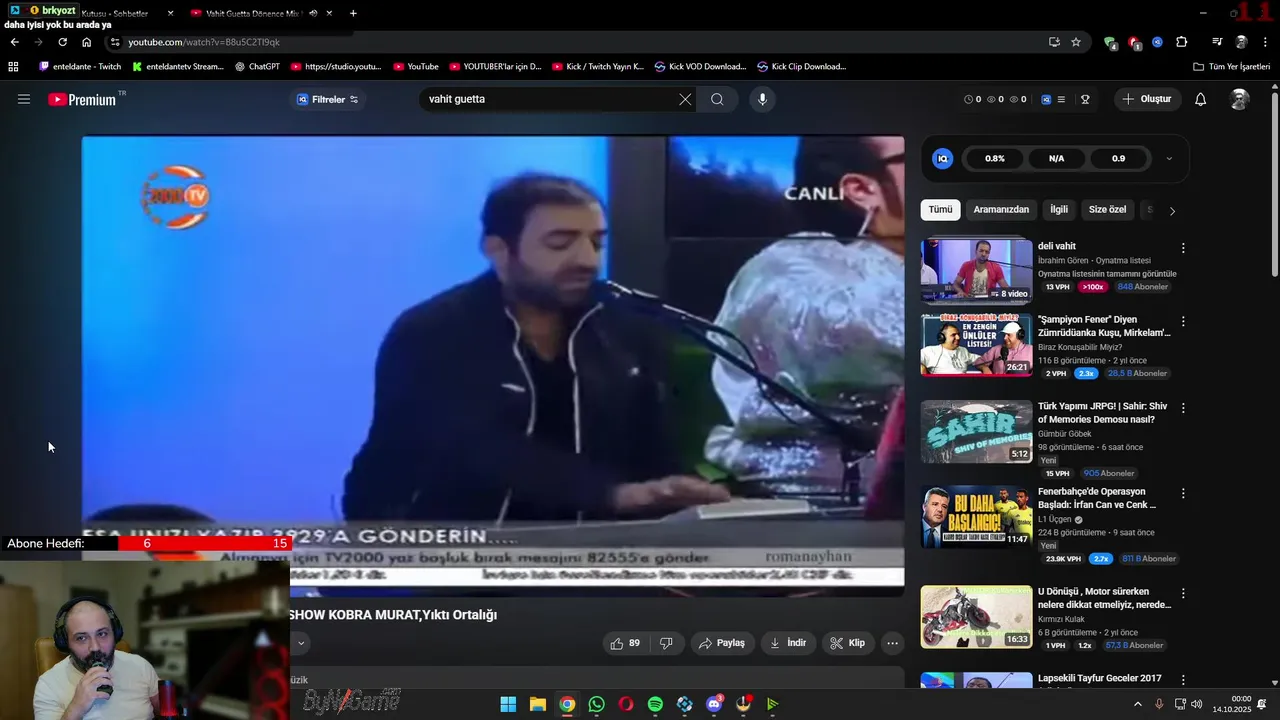This screenshot has width=1280, height=720.
Task: Open Filtreler filter options
Action: pyautogui.click(x=327, y=99)
